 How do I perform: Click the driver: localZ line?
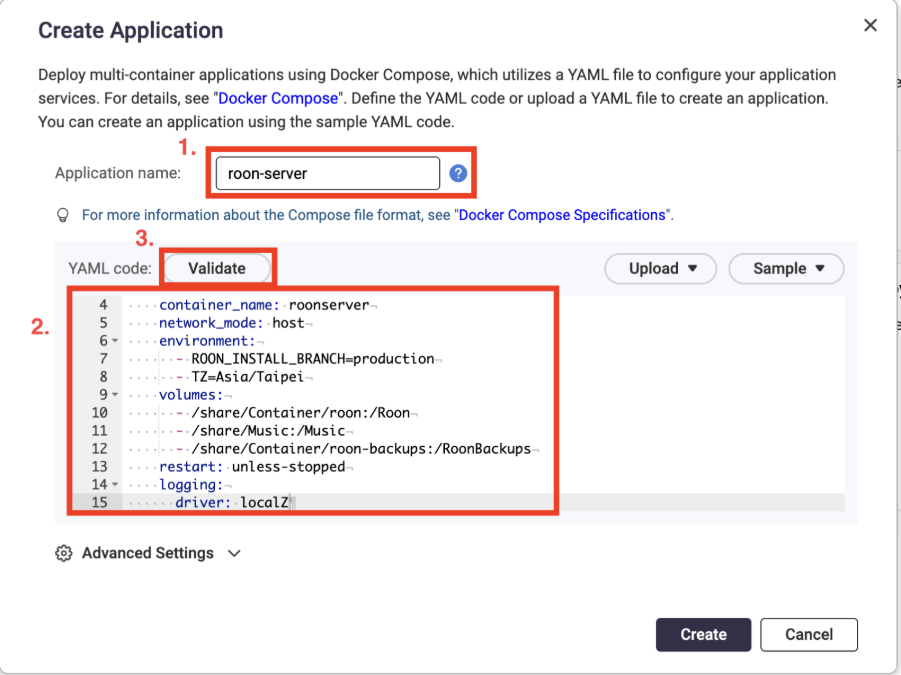232,503
